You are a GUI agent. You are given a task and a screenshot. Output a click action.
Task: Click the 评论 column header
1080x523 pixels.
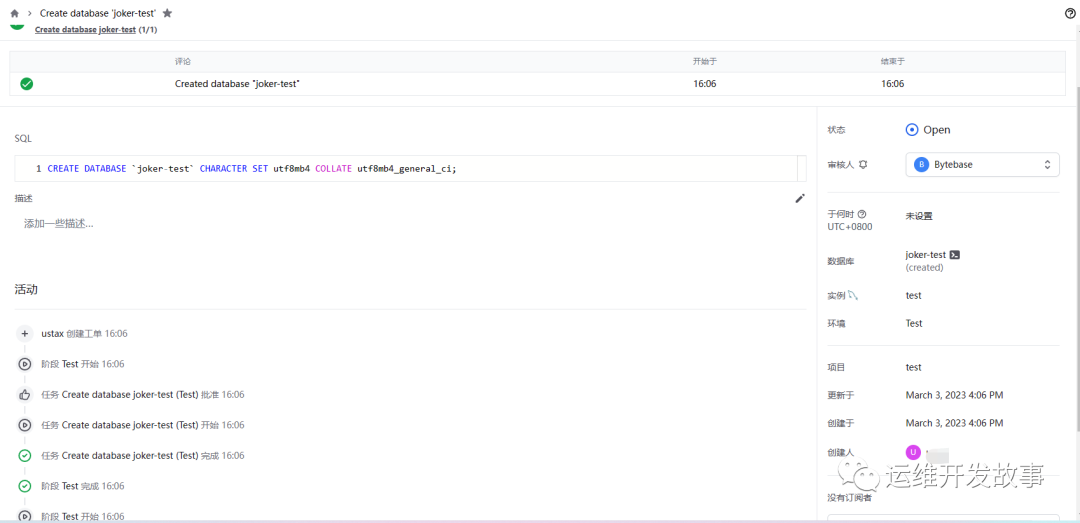tap(183, 61)
